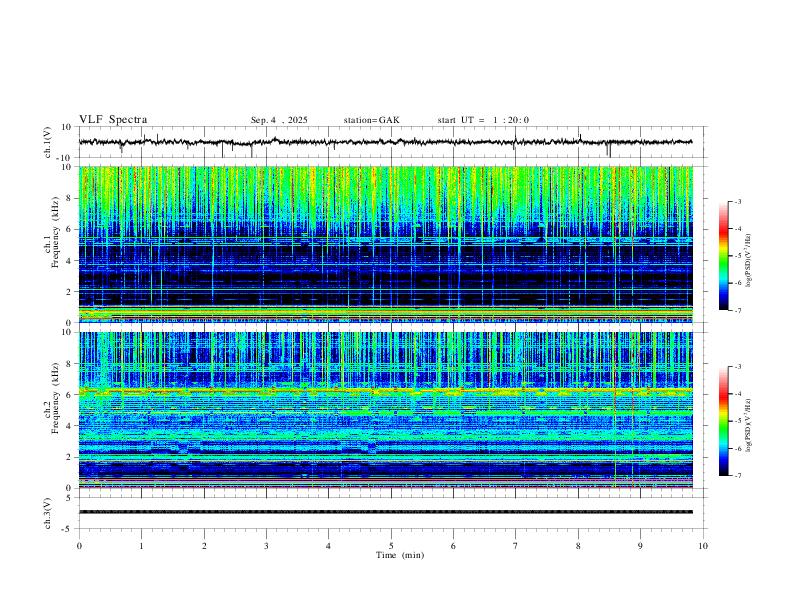Click the '-7' label on lower color scale
The width and height of the screenshot is (792, 612).
(x=738, y=475)
